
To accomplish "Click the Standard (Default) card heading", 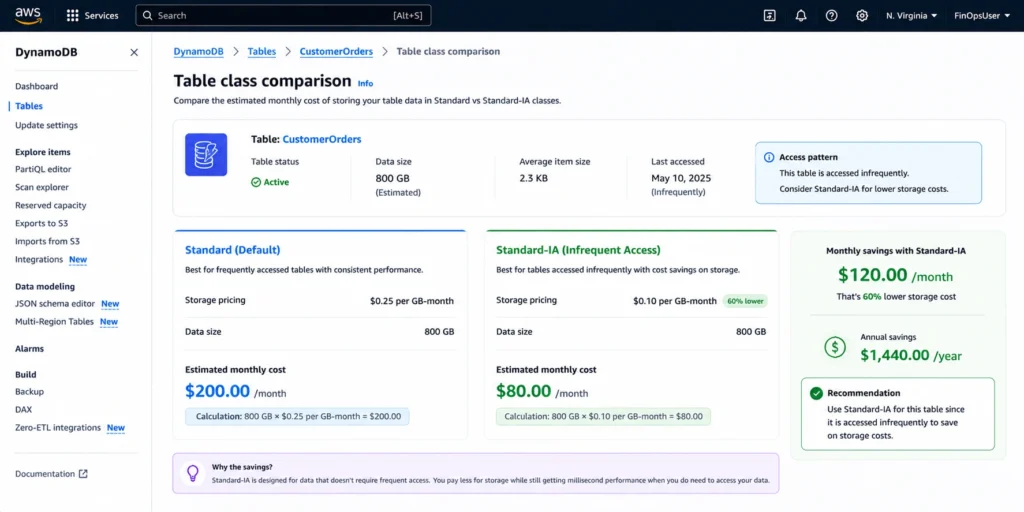I will click(232, 250).
